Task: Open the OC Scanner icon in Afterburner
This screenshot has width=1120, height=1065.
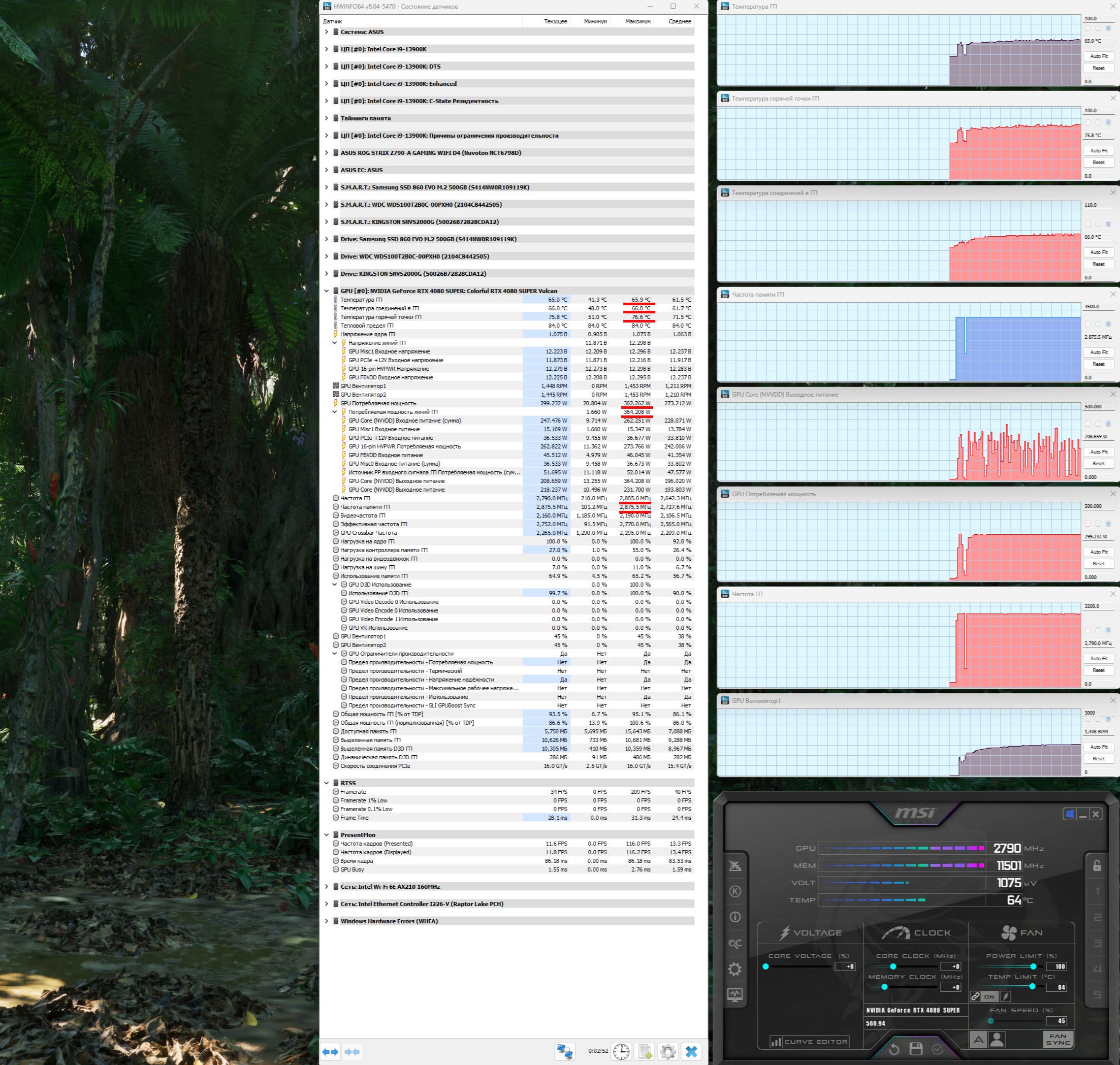Action: (x=735, y=944)
